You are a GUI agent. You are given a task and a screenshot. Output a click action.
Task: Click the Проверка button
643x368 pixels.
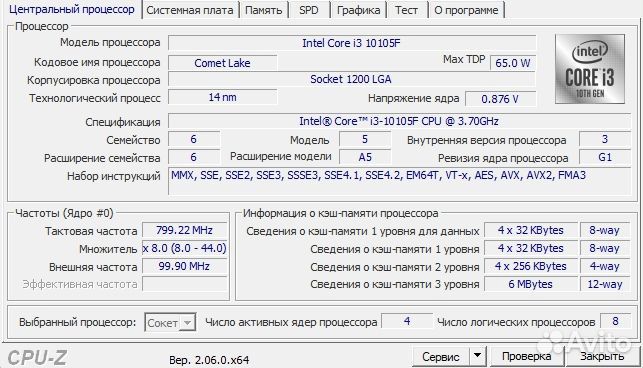[526, 356]
